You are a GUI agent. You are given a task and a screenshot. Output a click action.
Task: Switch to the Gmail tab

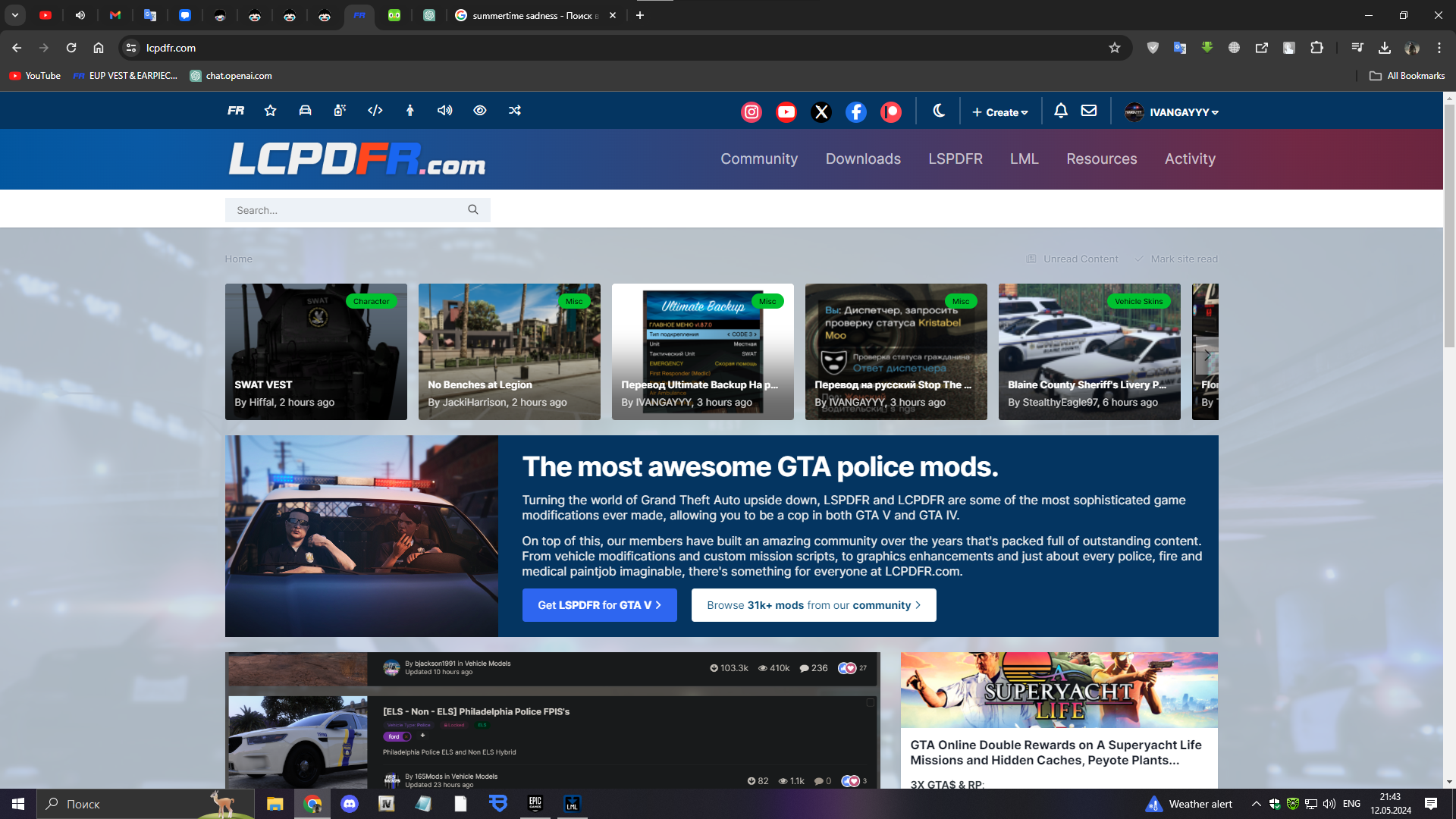(x=115, y=15)
